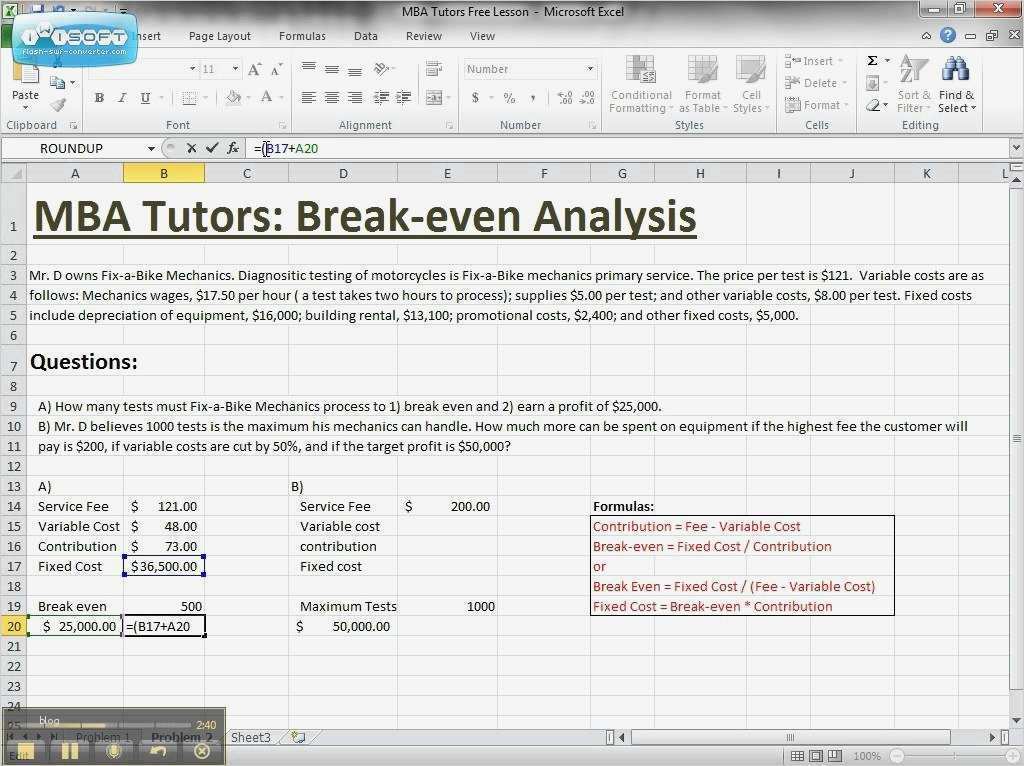The image size is (1024, 766).
Task: Expand the Name Box dropdown showing ROUNDUP
Action: click(151, 148)
